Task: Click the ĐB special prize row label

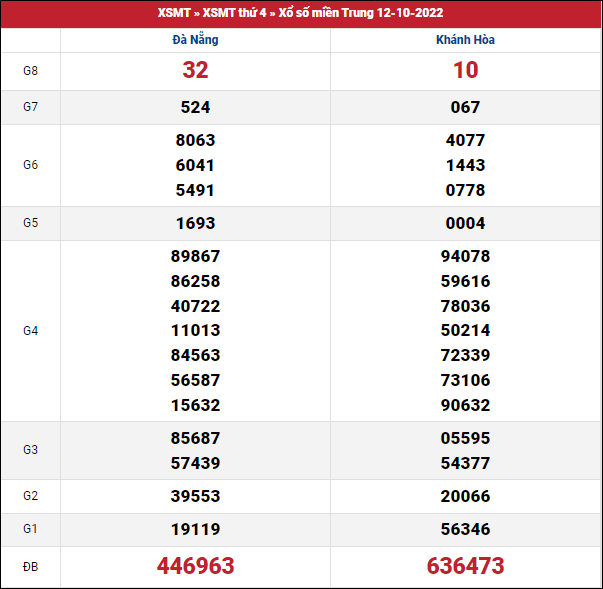Action: pyautogui.click(x=31, y=566)
